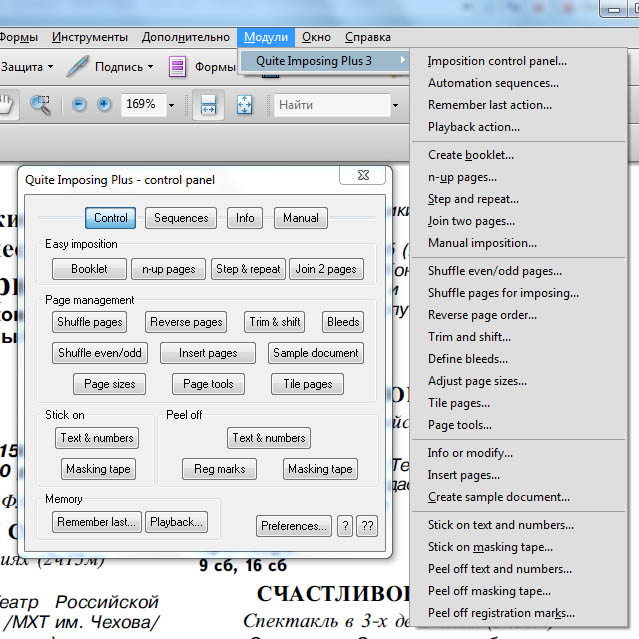Switch to the Info tab button
The width and height of the screenshot is (639, 639).
tap(245, 218)
